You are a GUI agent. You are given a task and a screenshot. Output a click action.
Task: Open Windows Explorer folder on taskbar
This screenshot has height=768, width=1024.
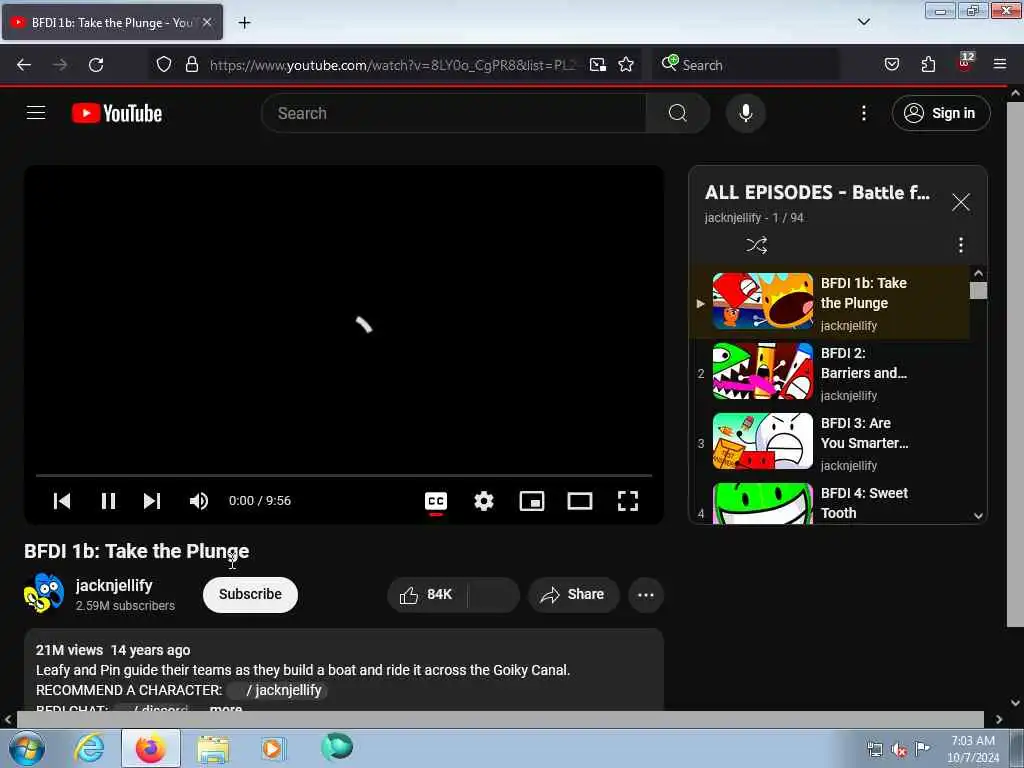point(214,748)
